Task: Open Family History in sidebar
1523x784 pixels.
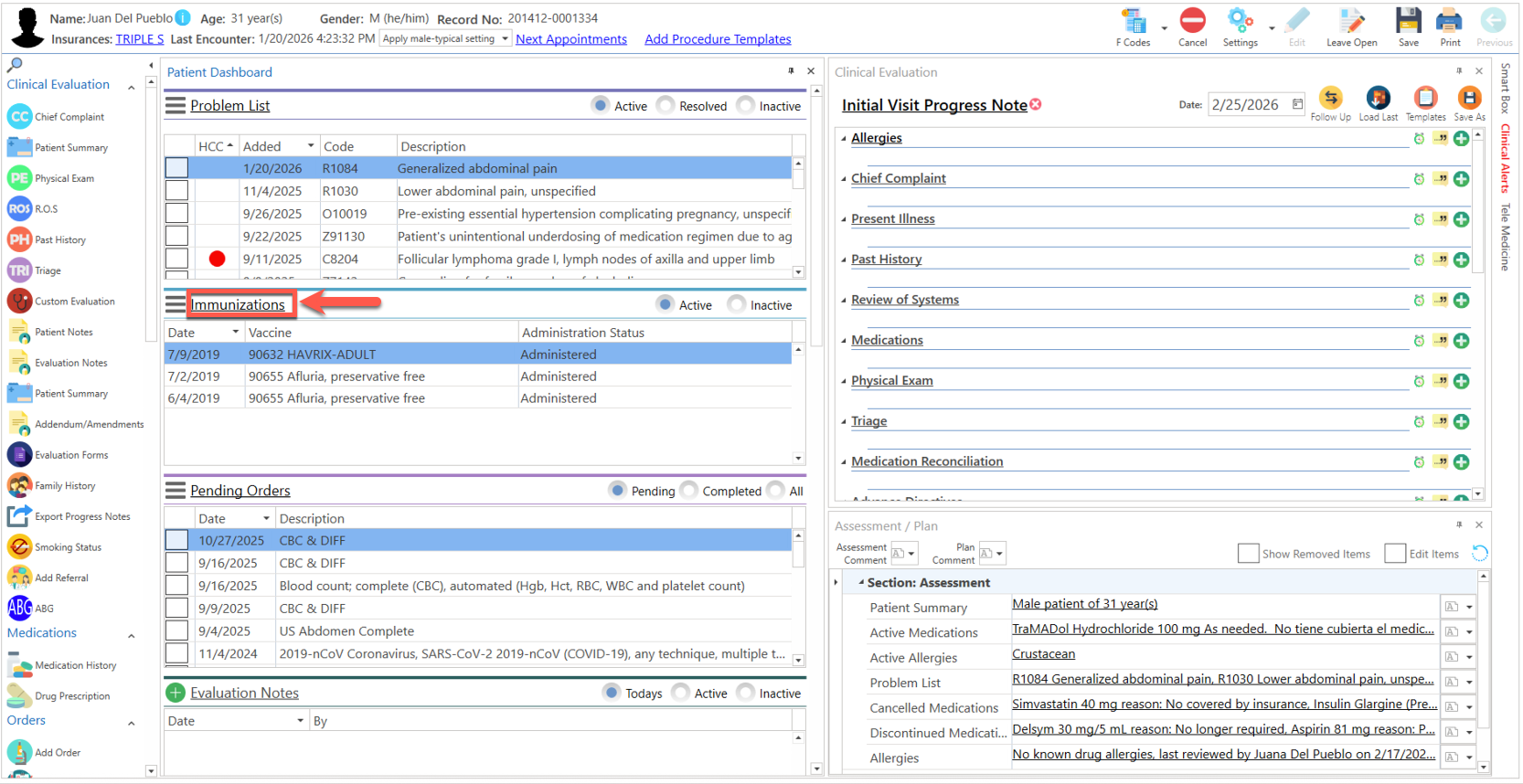Action: click(52, 486)
